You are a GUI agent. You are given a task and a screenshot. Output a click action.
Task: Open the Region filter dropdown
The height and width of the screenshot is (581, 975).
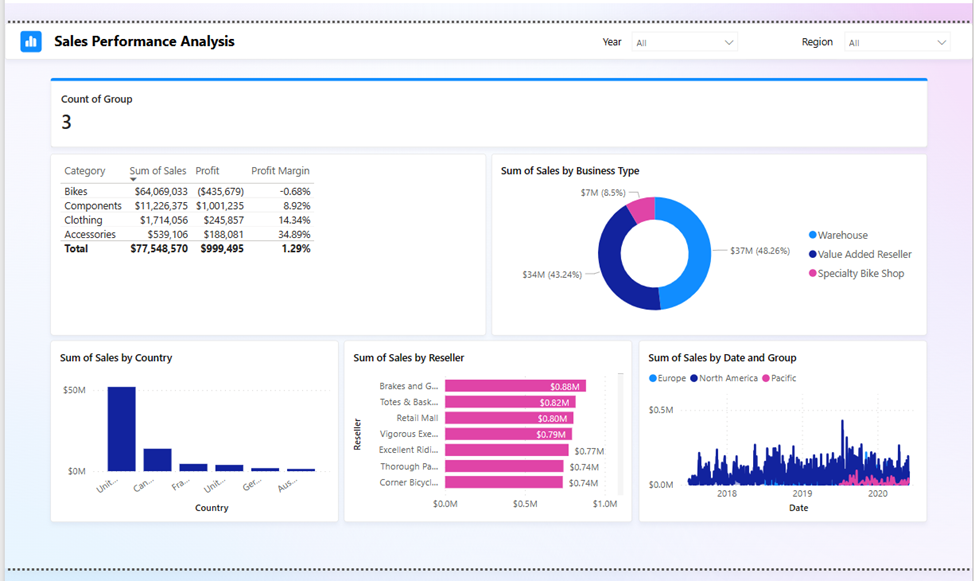click(939, 42)
